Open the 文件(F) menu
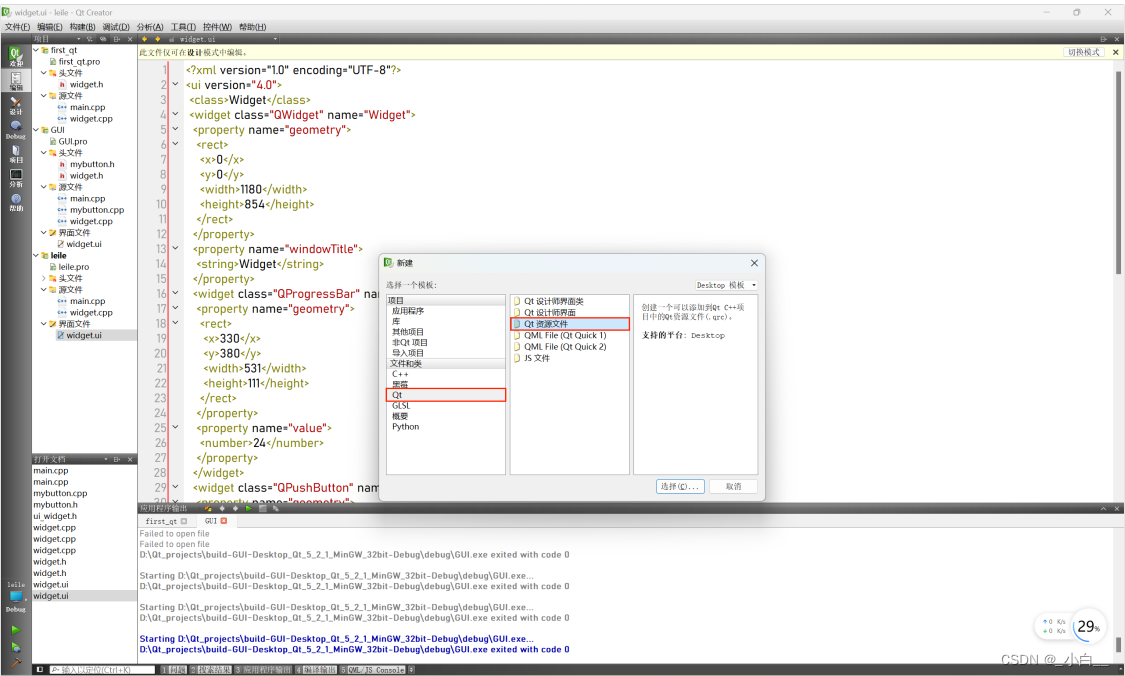This screenshot has height=676, width=1125. 17,27
